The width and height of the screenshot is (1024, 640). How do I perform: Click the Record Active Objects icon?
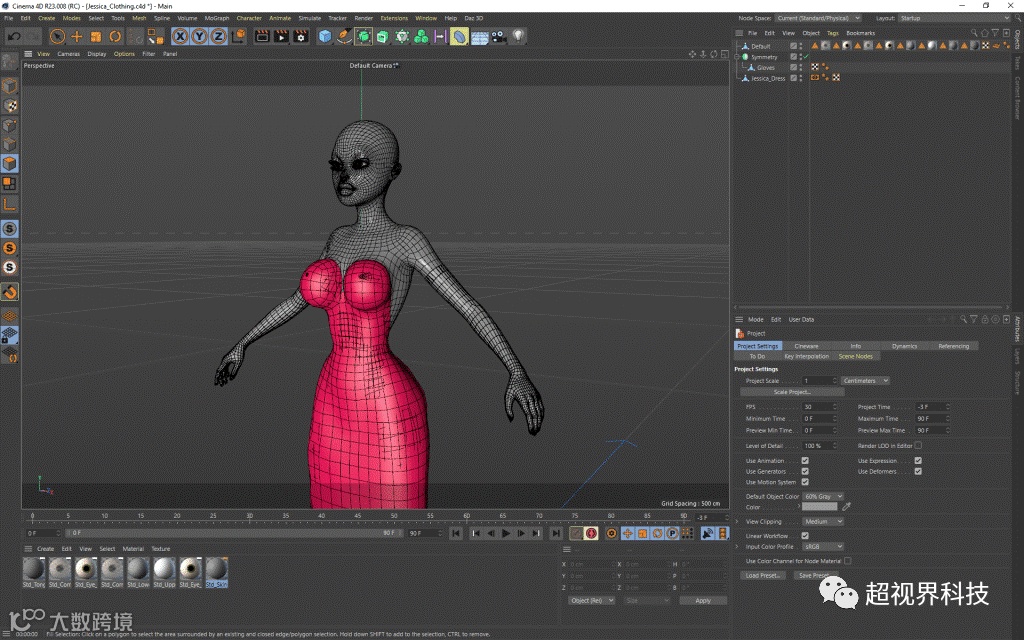575,533
